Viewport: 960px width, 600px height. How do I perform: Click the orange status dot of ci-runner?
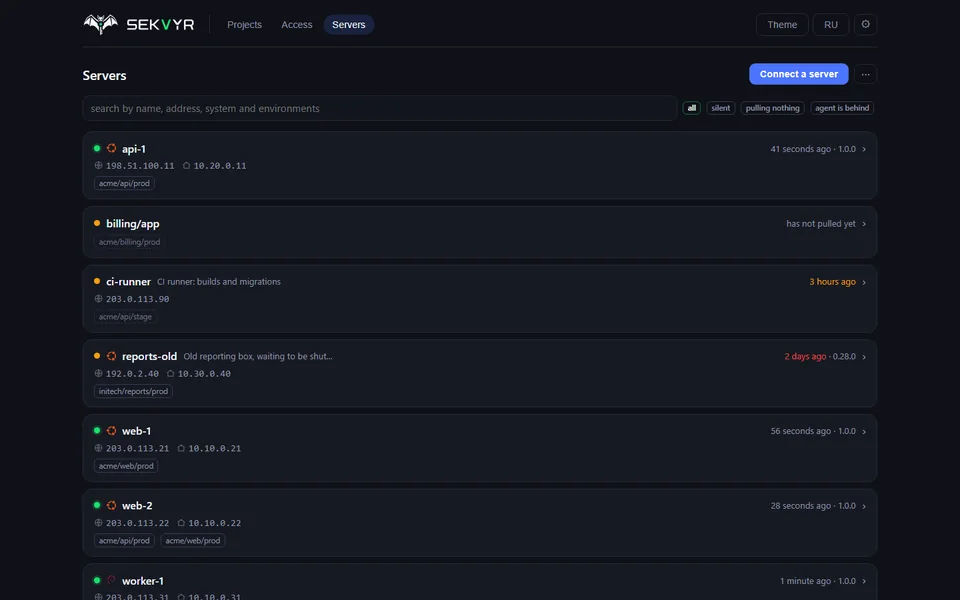tap(97, 281)
